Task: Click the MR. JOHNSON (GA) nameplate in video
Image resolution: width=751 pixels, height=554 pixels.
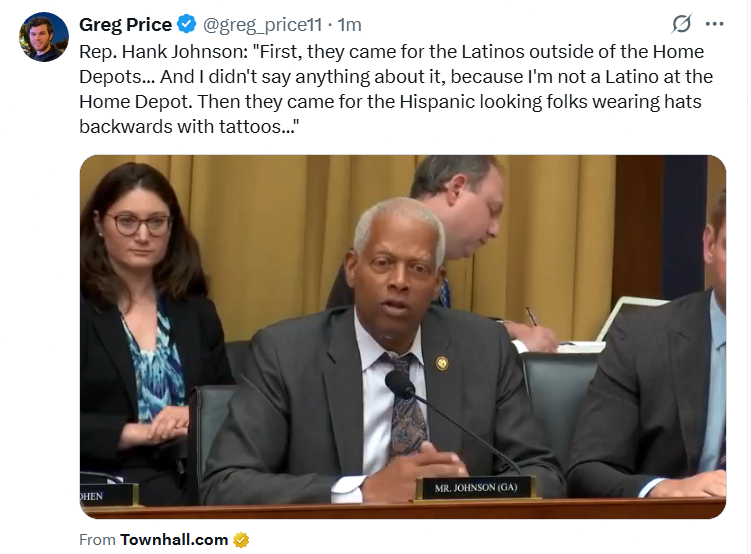Action: point(476,488)
